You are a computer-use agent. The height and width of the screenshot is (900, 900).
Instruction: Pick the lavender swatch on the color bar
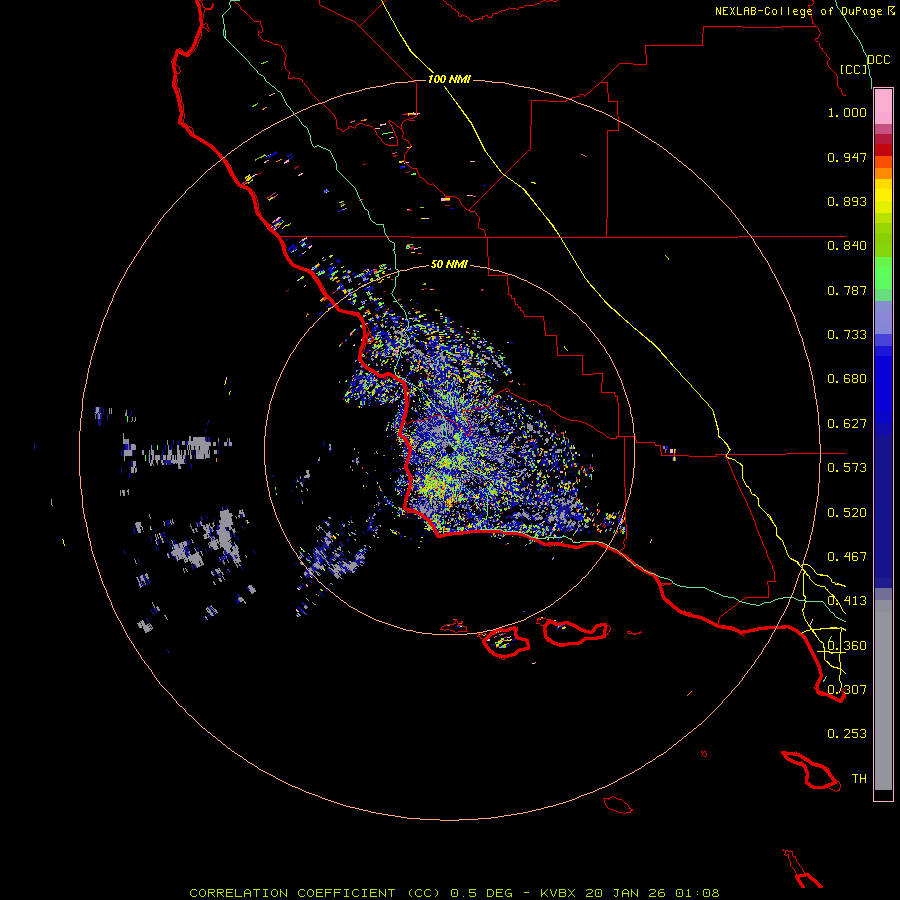(x=883, y=317)
